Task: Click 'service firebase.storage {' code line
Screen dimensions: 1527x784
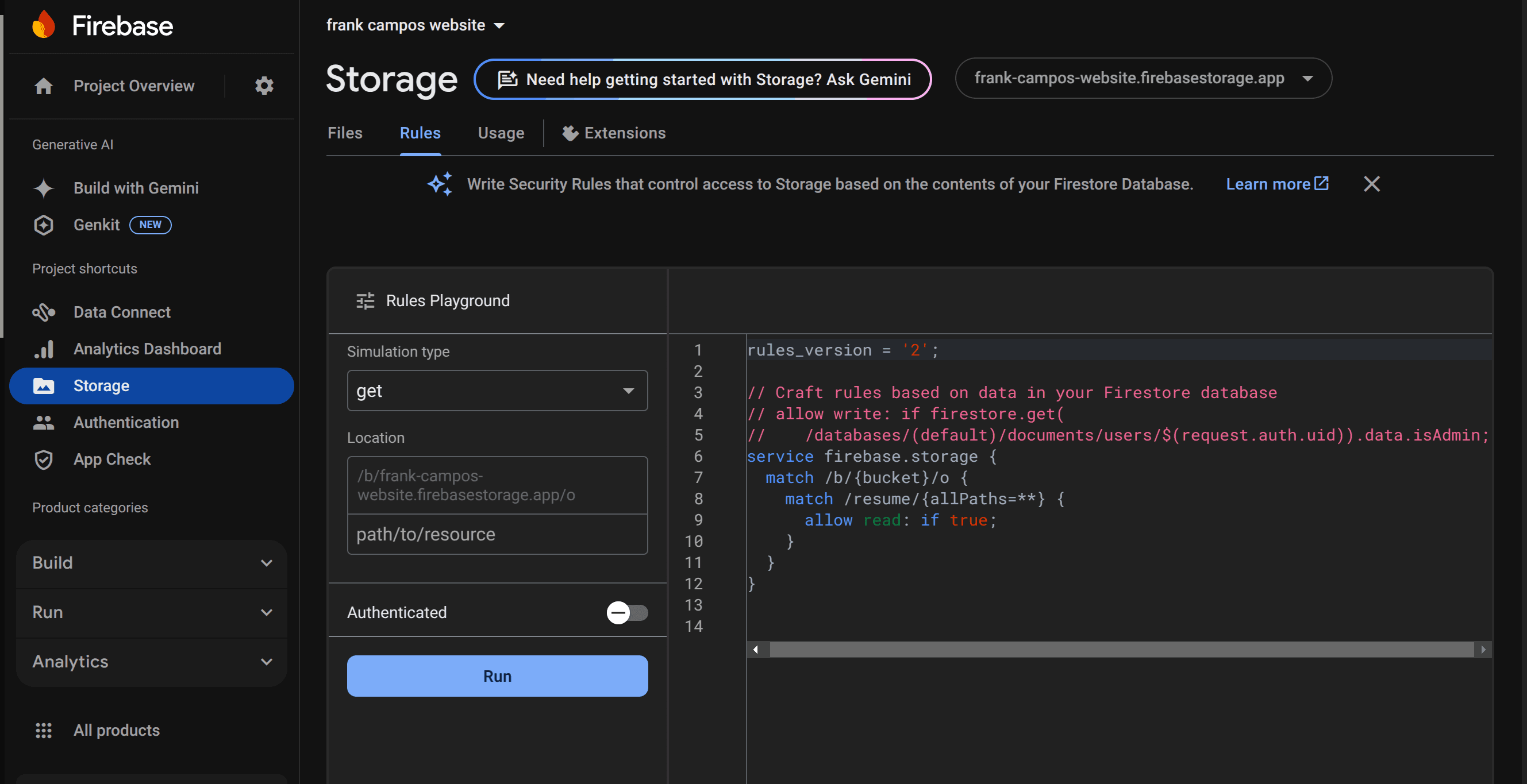Action: (872, 456)
